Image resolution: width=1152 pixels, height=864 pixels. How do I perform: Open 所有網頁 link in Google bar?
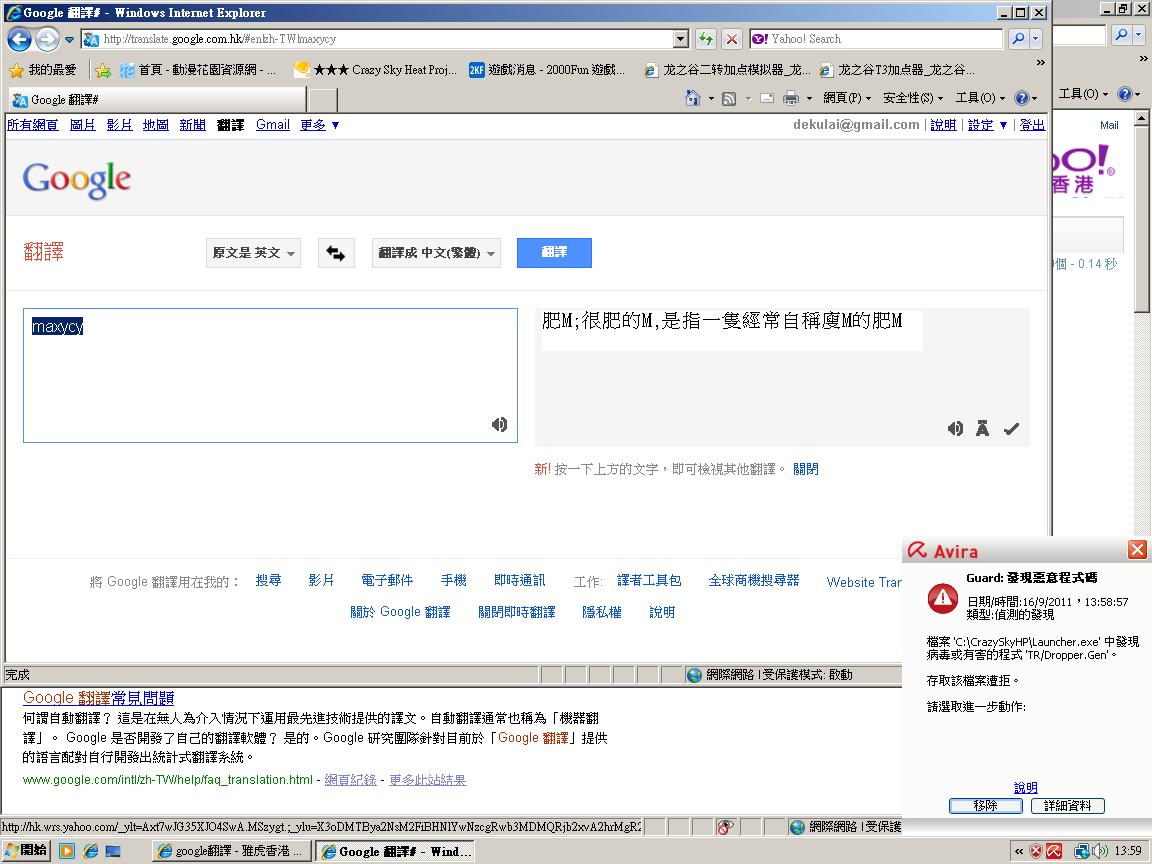(x=32, y=125)
